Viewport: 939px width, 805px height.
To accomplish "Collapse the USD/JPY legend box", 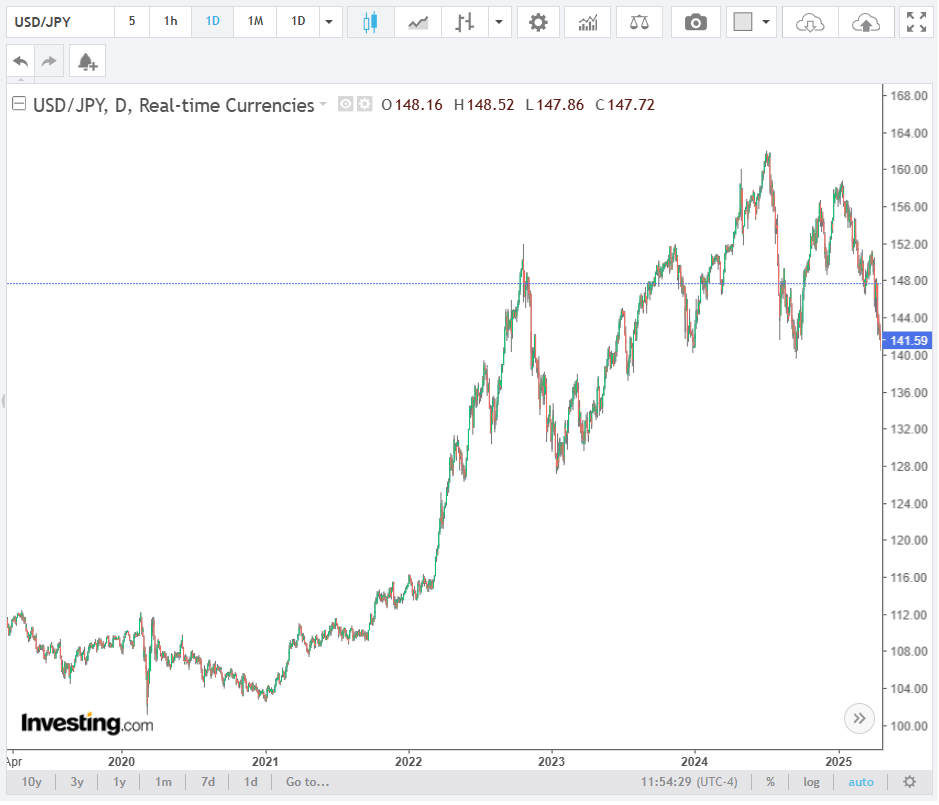I will coord(19,104).
